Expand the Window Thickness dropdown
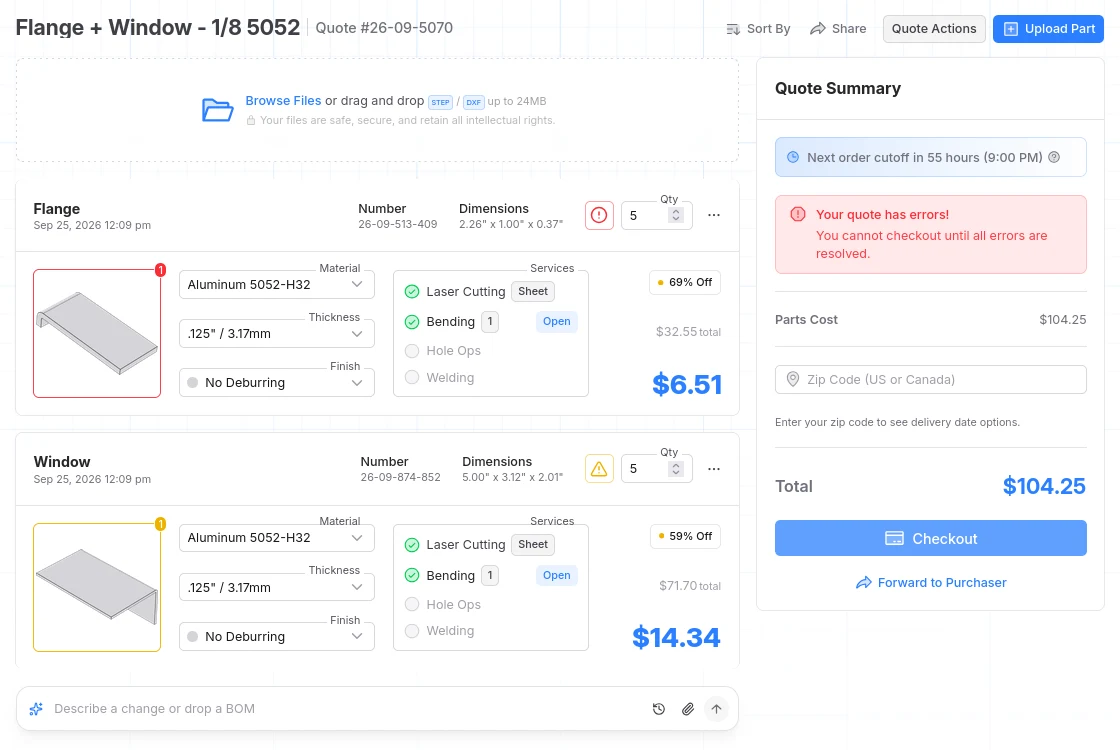Screen dimensions: 1120x750 tap(276, 587)
